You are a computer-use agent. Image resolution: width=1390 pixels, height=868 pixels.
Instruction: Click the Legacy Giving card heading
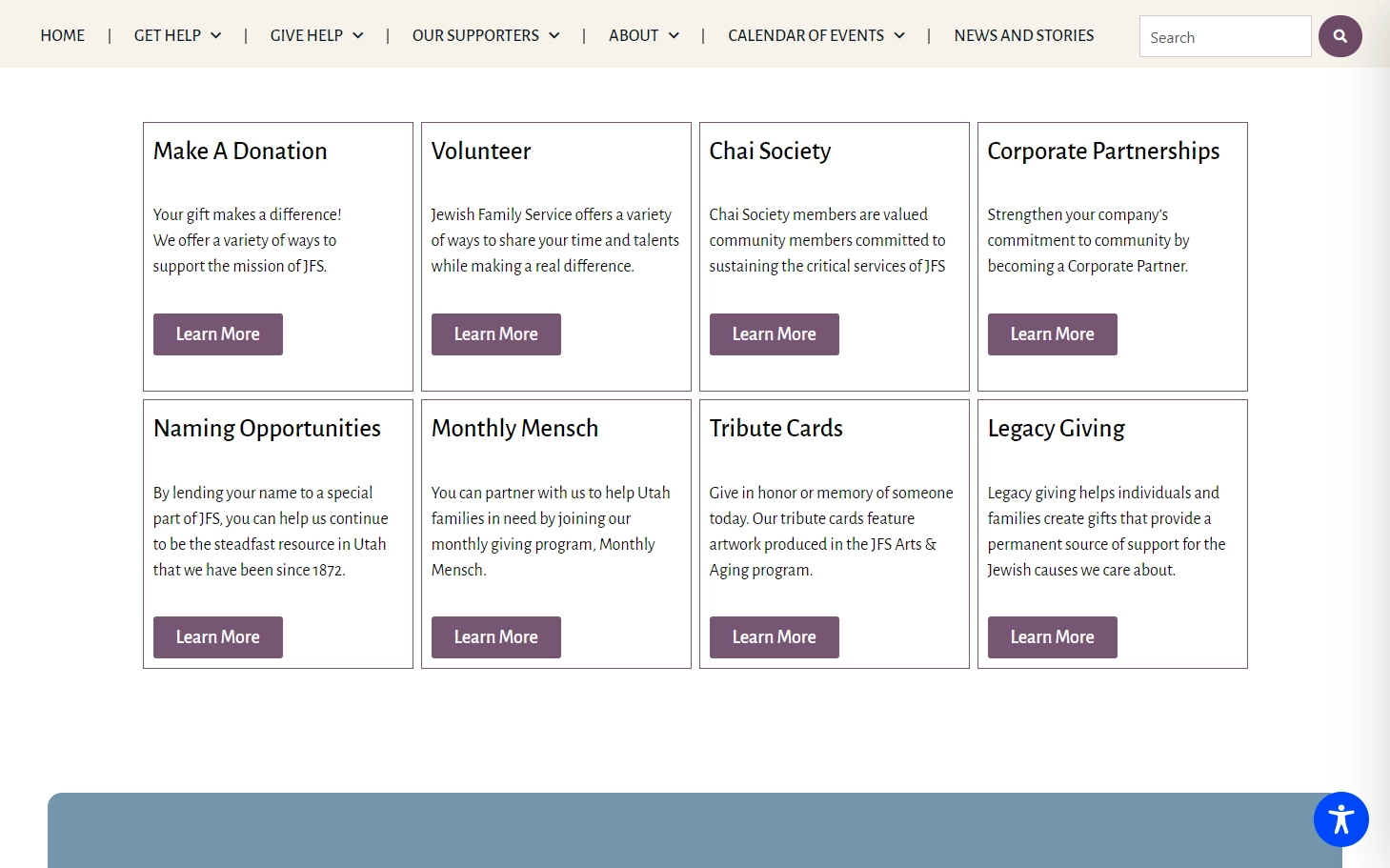pyautogui.click(x=1057, y=429)
